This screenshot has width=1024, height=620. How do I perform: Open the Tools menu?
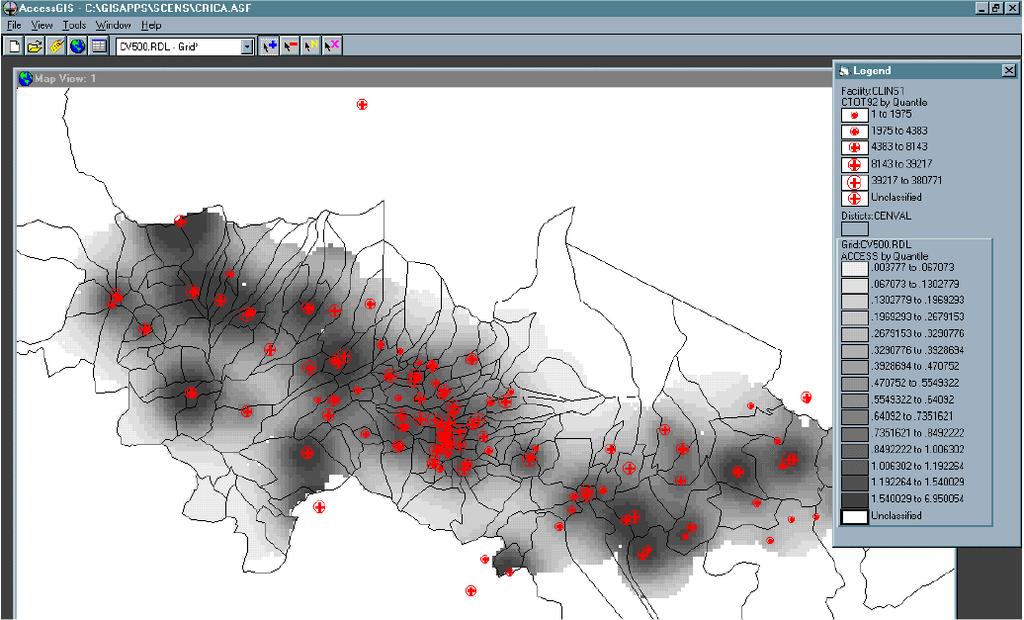coord(74,25)
